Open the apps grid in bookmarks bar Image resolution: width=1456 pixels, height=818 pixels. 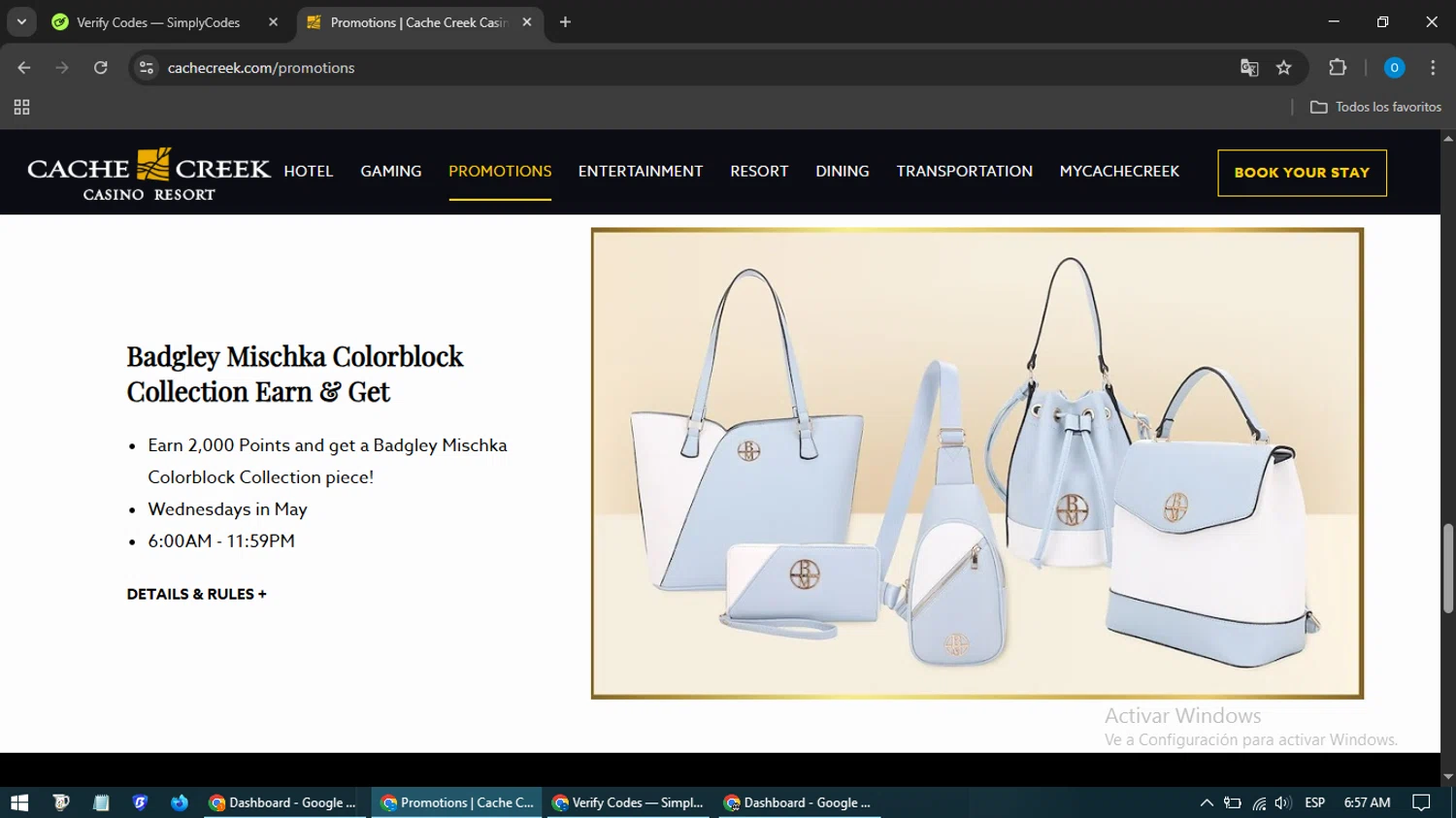point(21,108)
